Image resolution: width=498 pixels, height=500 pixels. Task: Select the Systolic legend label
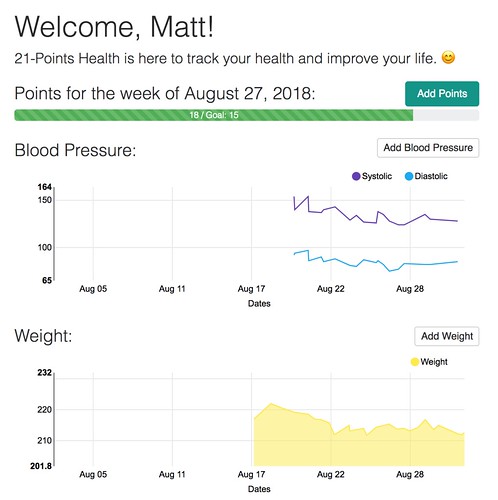coord(377,176)
